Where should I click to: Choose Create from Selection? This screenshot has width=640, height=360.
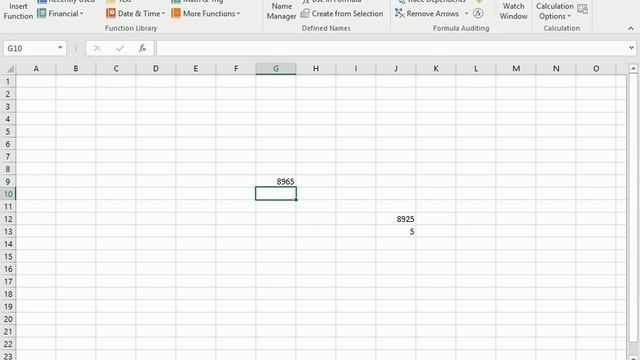coord(342,13)
